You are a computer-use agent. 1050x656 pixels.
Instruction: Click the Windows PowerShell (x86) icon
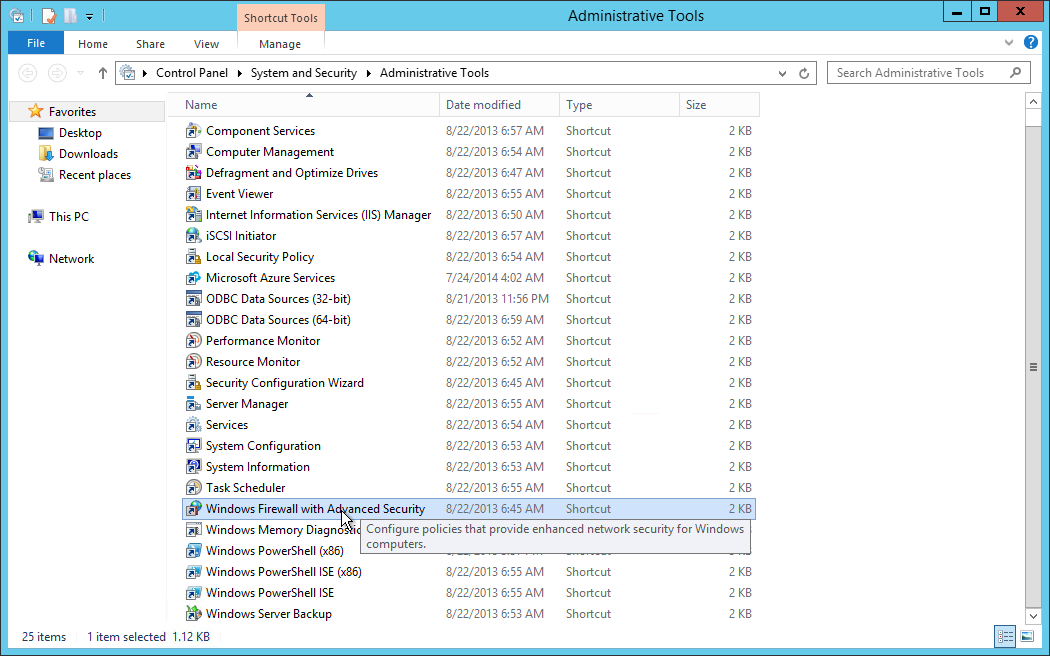(x=194, y=551)
